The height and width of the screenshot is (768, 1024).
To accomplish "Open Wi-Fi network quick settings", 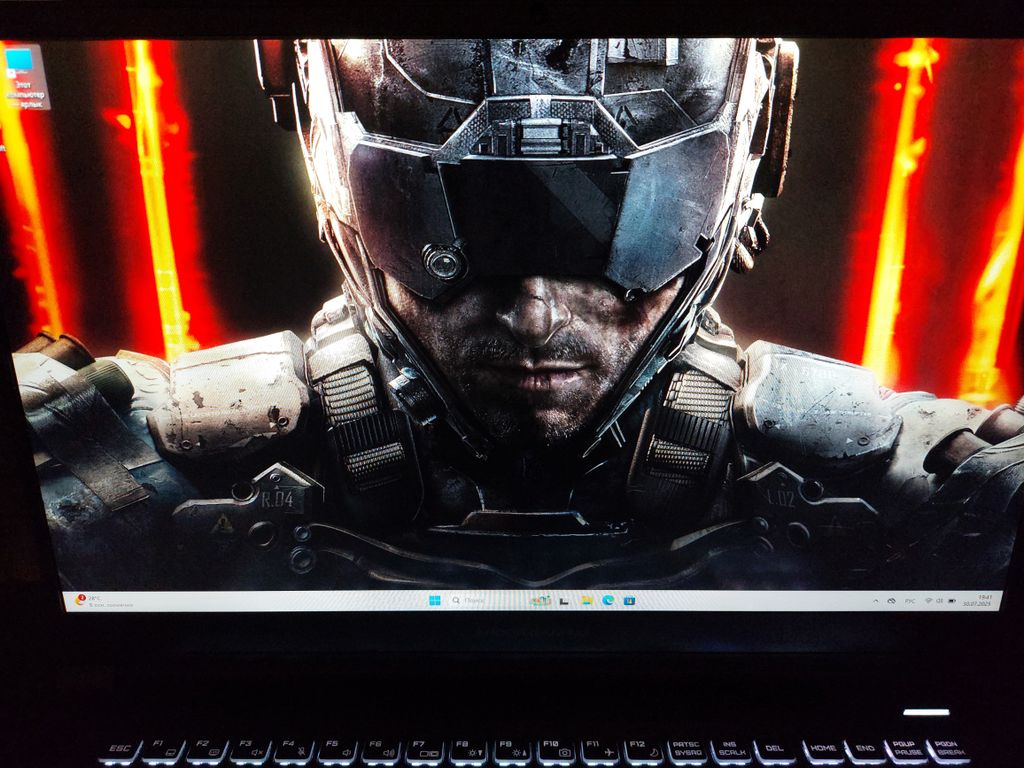I will tap(927, 601).
